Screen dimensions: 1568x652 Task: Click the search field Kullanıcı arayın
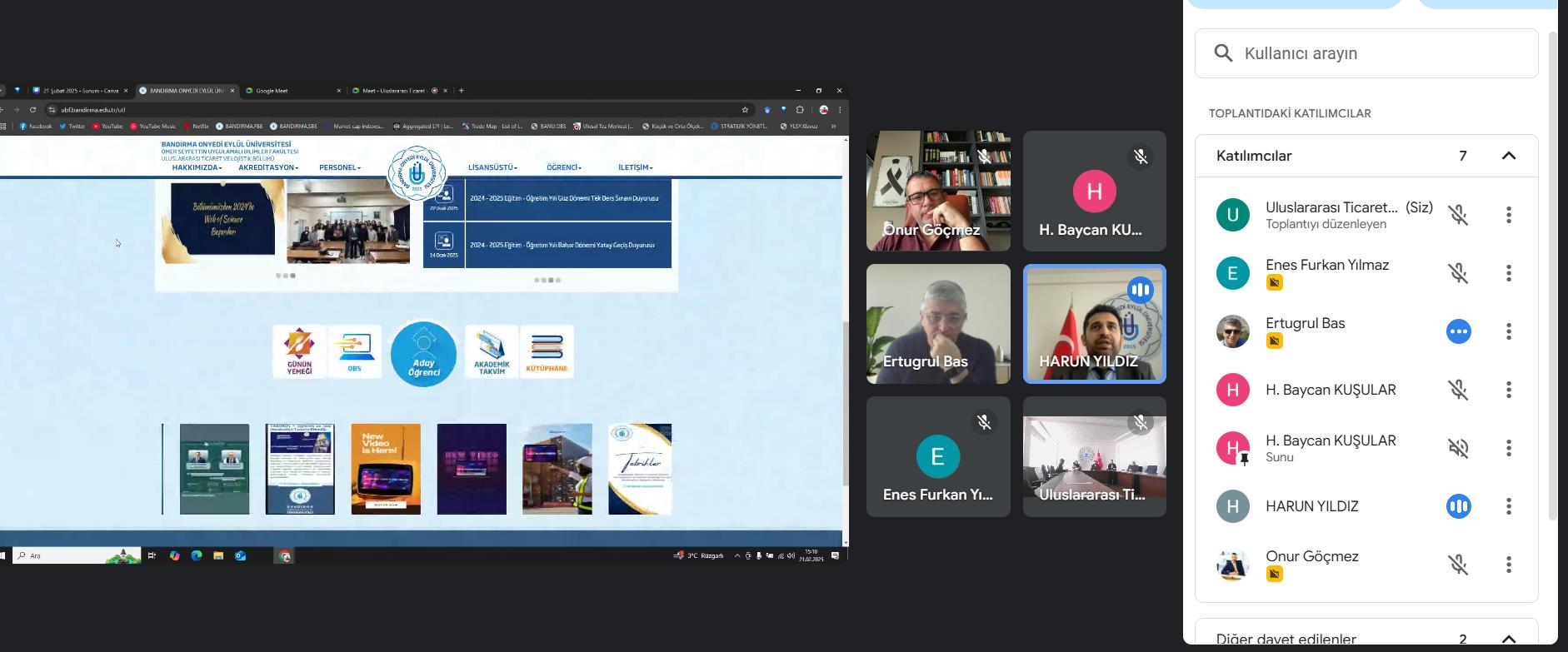click(x=1366, y=53)
